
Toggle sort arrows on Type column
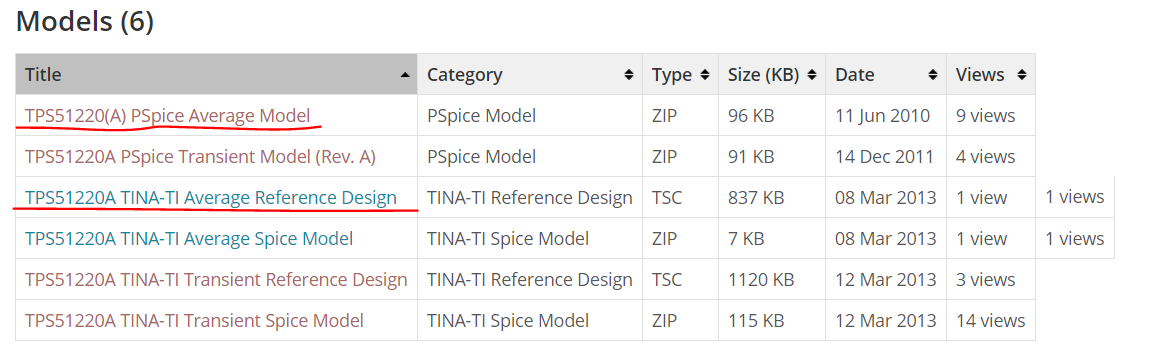pyautogui.click(x=704, y=74)
